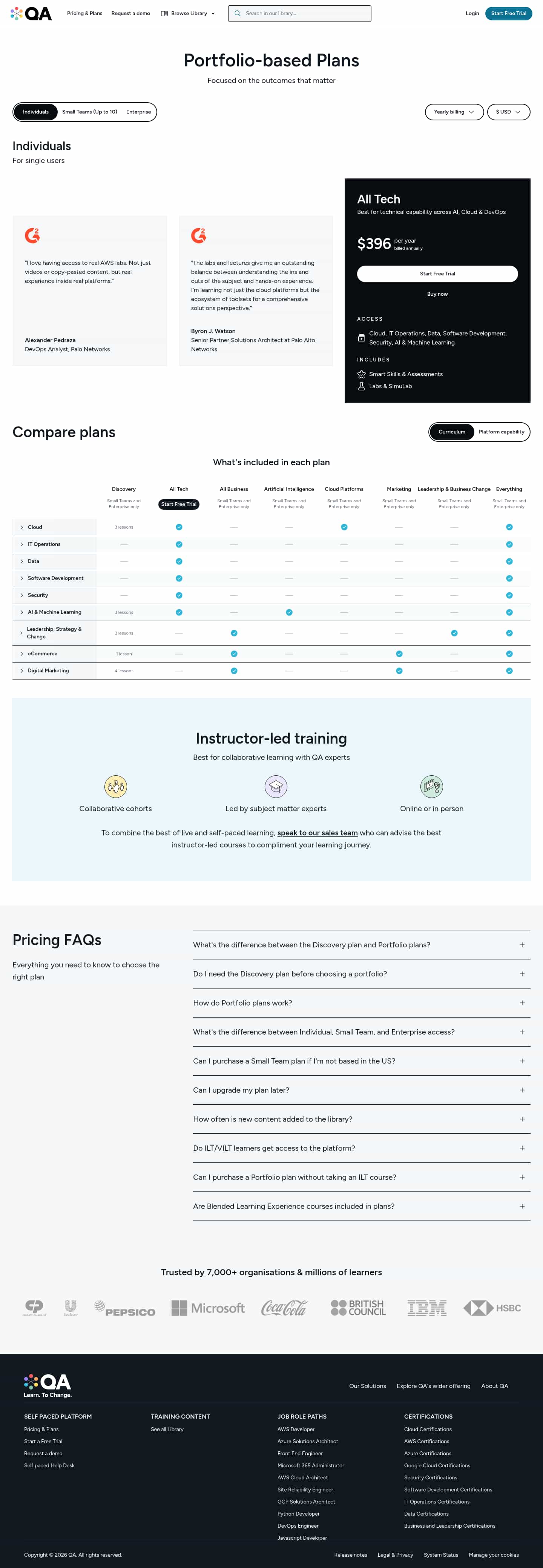This screenshot has height=1568, width=543.
Task: Click the QA logo in header
Action: pos(31,13)
